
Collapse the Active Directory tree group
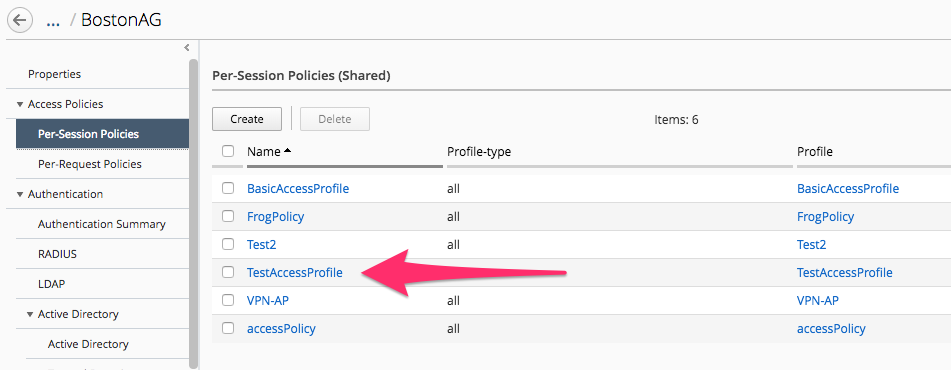click(x=30, y=315)
